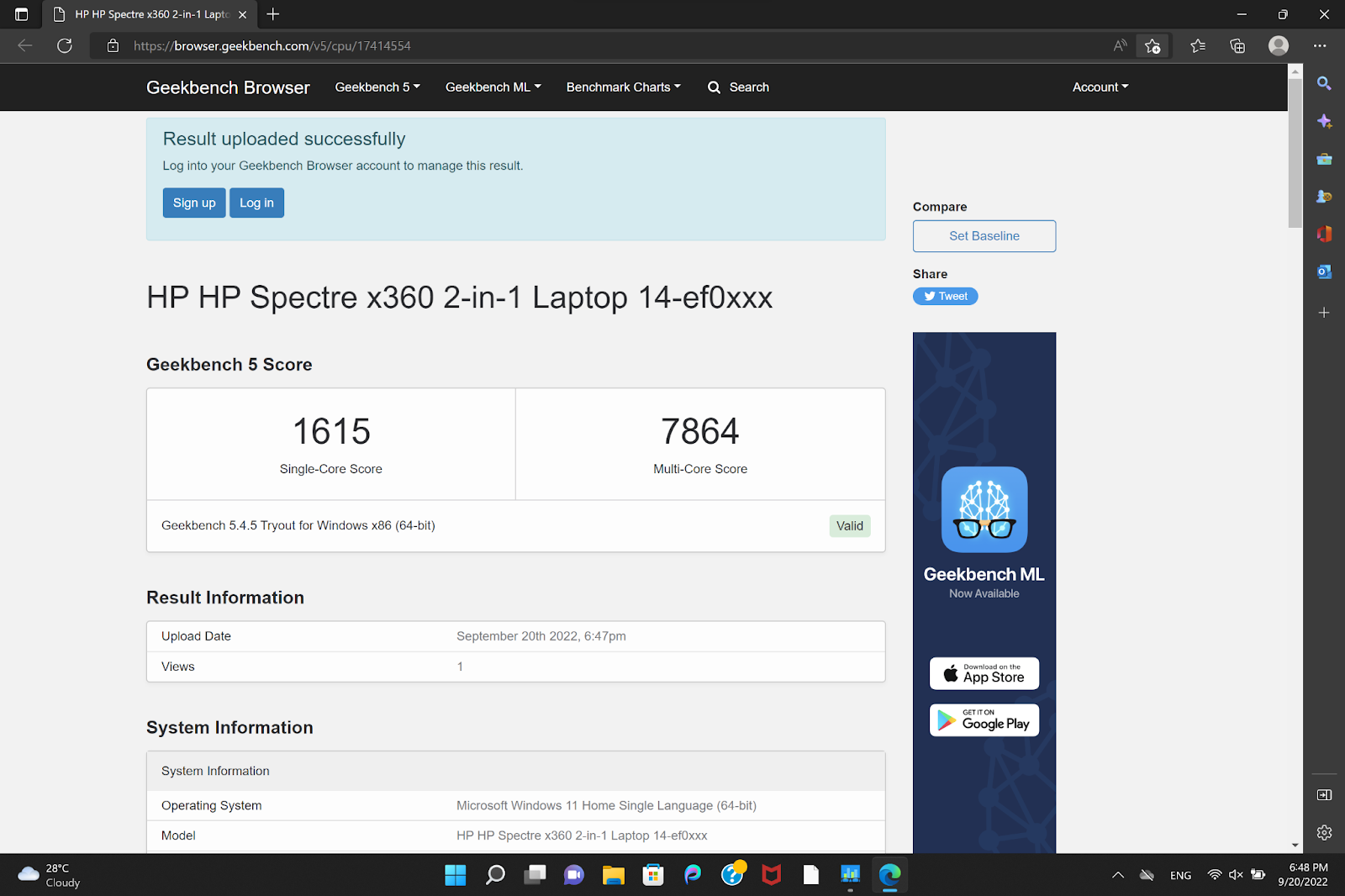Click the sidebar hide toggle icon
This screenshot has height=896, width=1345.
pyautogui.click(x=1324, y=794)
